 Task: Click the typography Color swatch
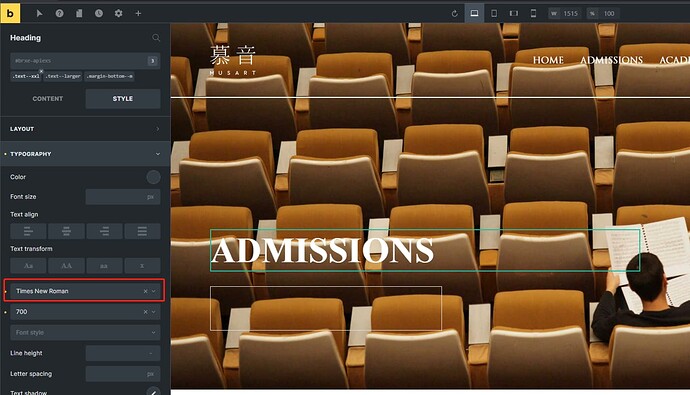point(153,177)
